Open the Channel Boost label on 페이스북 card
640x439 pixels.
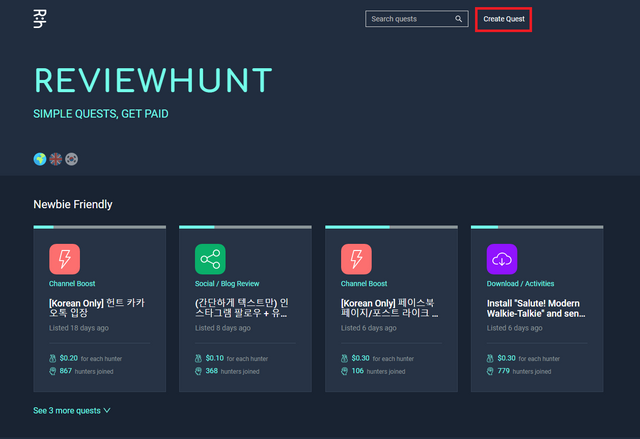(x=364, y=284)
